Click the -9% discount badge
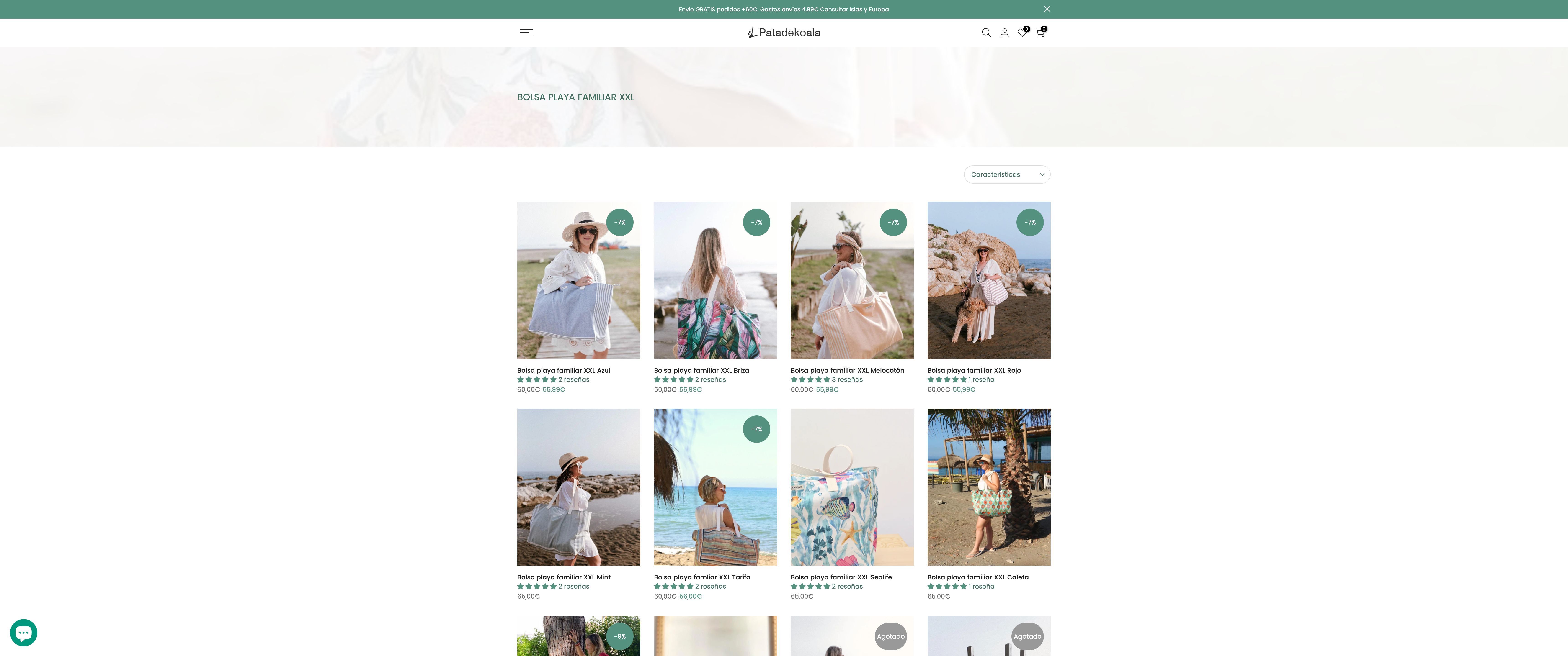Image resolution: width=1568 pixels, height=656 pixels. (620, 637)
